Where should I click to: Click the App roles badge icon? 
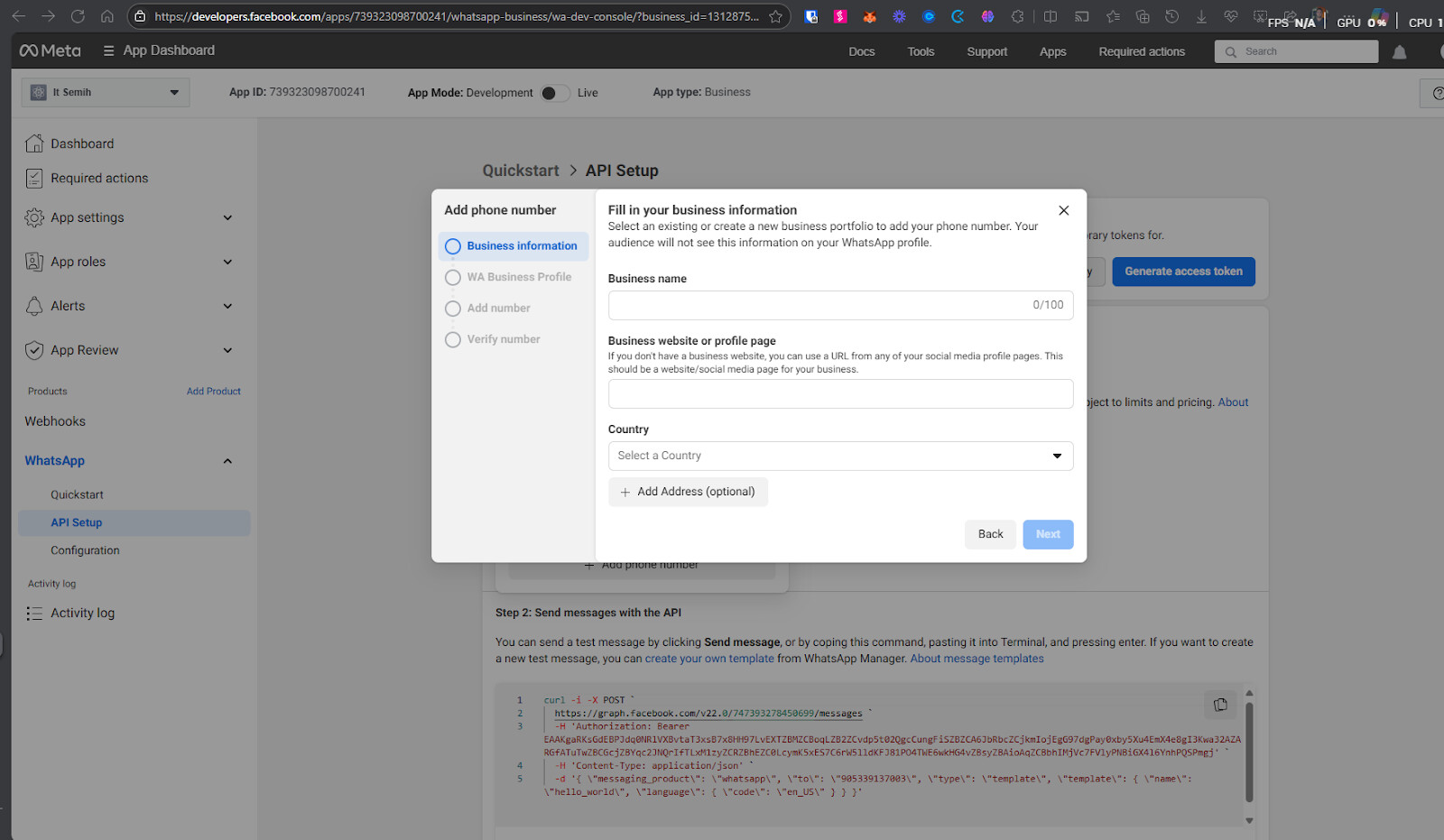pyautogui.click(x=34, y=262)
